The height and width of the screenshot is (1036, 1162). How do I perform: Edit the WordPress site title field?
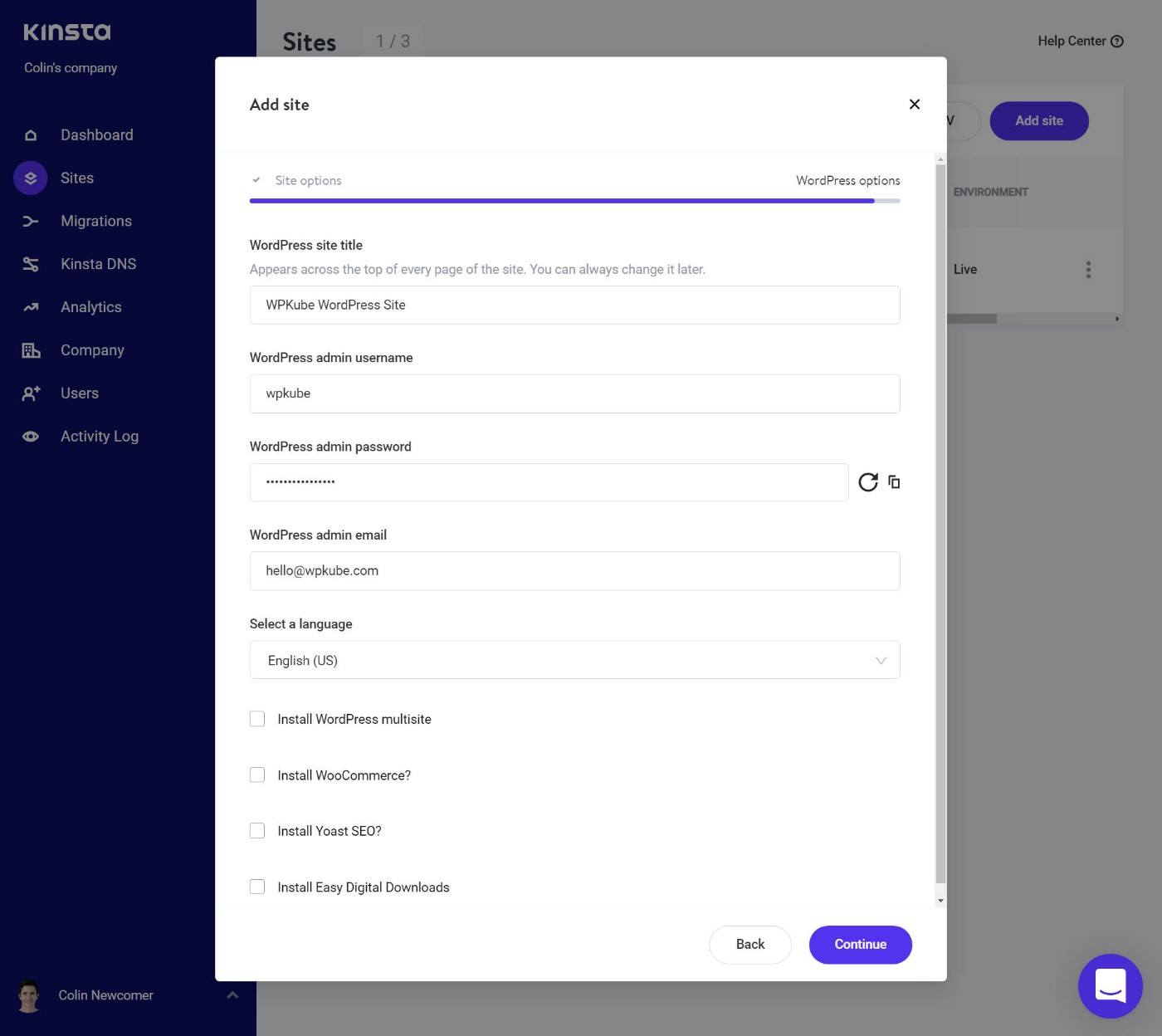(x=574, y=305)
